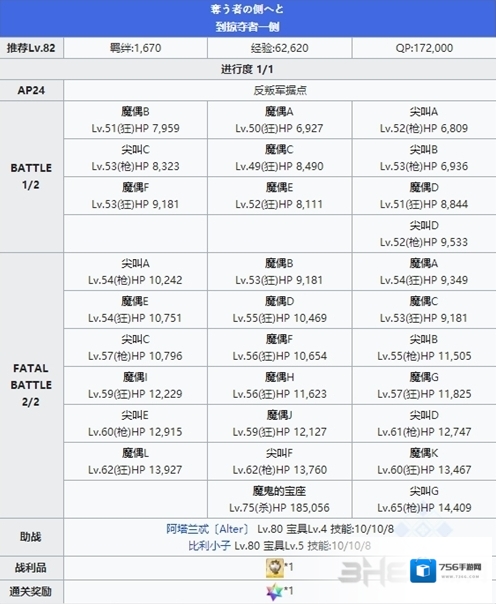Select enemy text Lv.54(枪)HP 10,242
Screen dimensions: 496x604
[135, 280]
